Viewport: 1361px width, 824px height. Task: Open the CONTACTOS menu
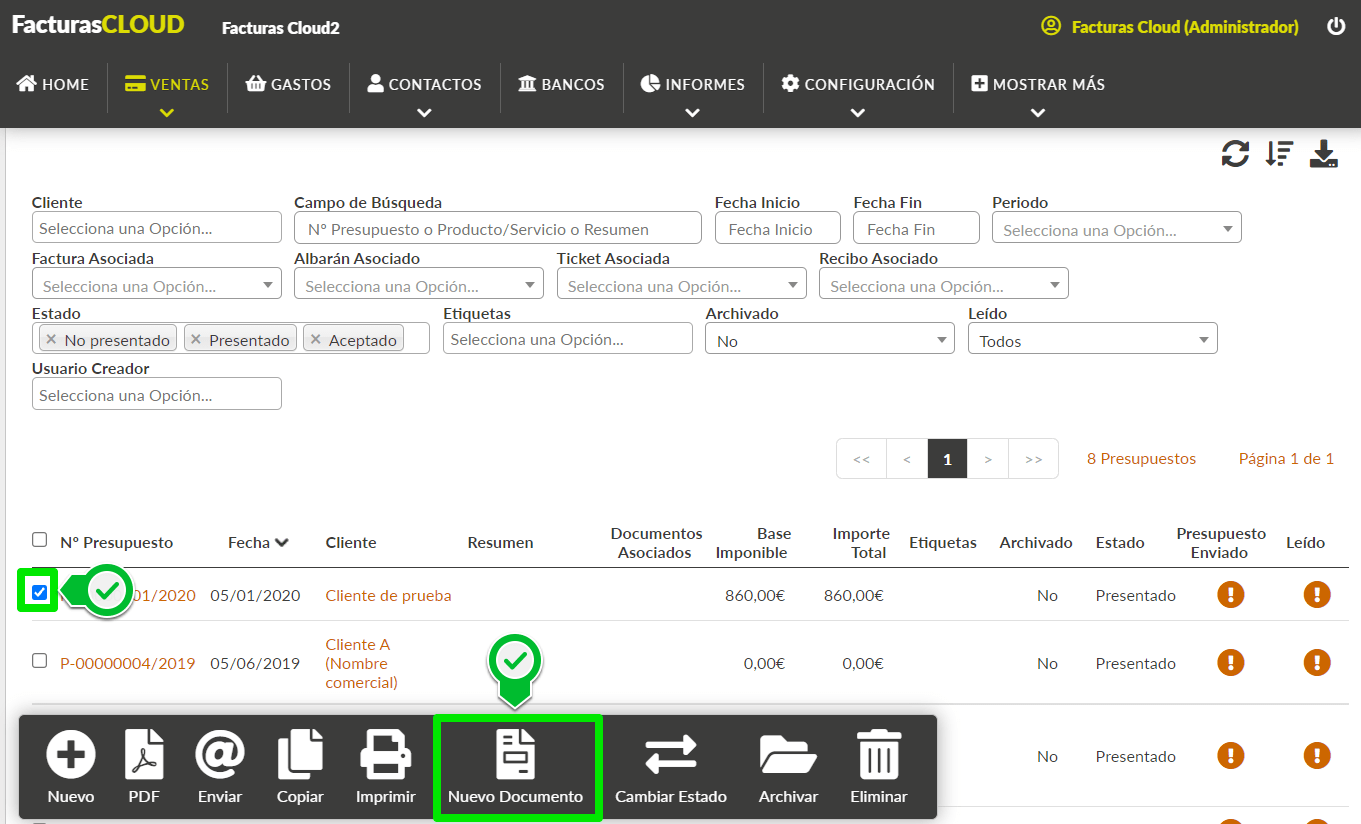[424, 84]
